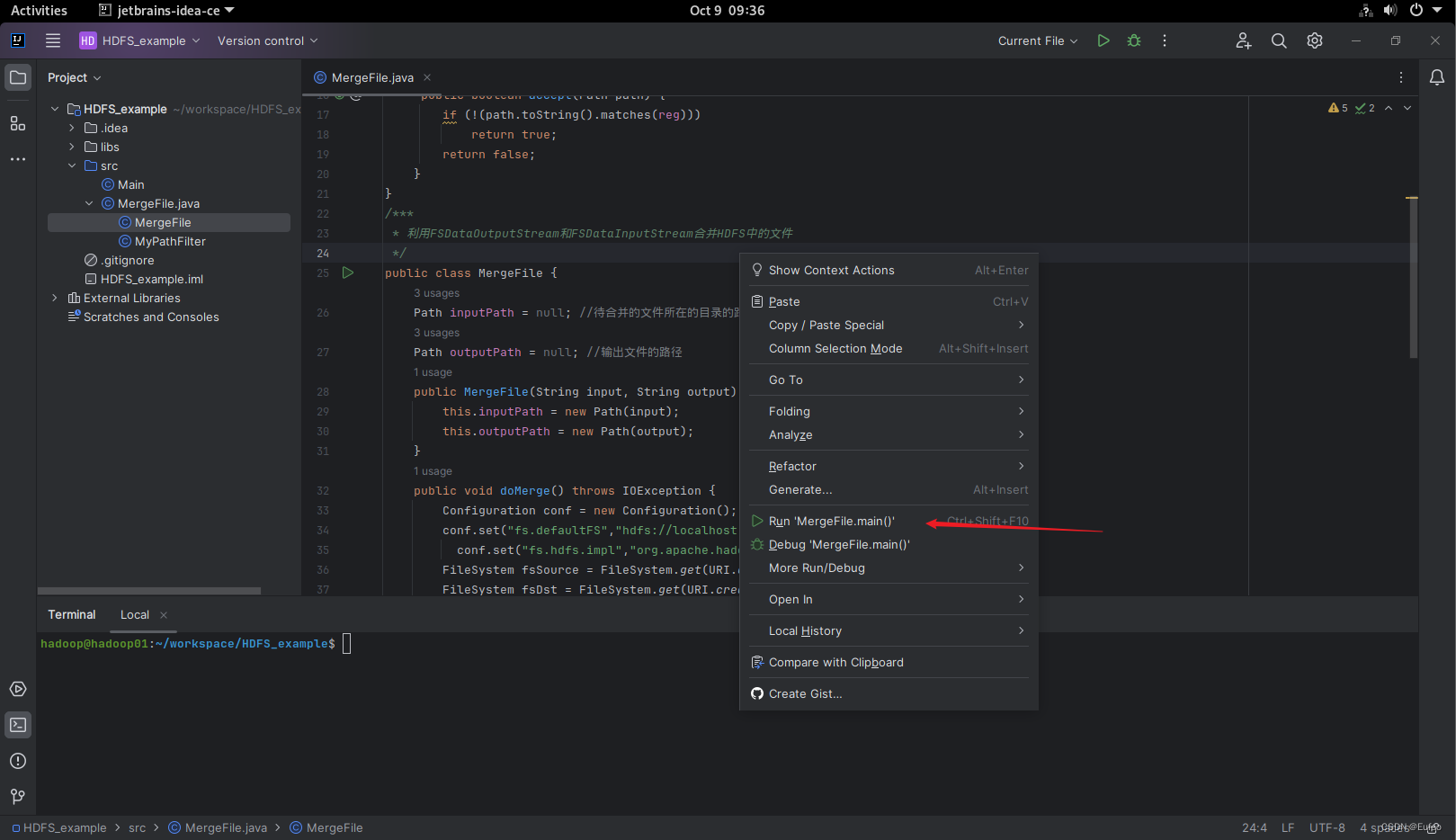Select the Project tool window folder icon
1456x840 pixels.
click(18, 77)
